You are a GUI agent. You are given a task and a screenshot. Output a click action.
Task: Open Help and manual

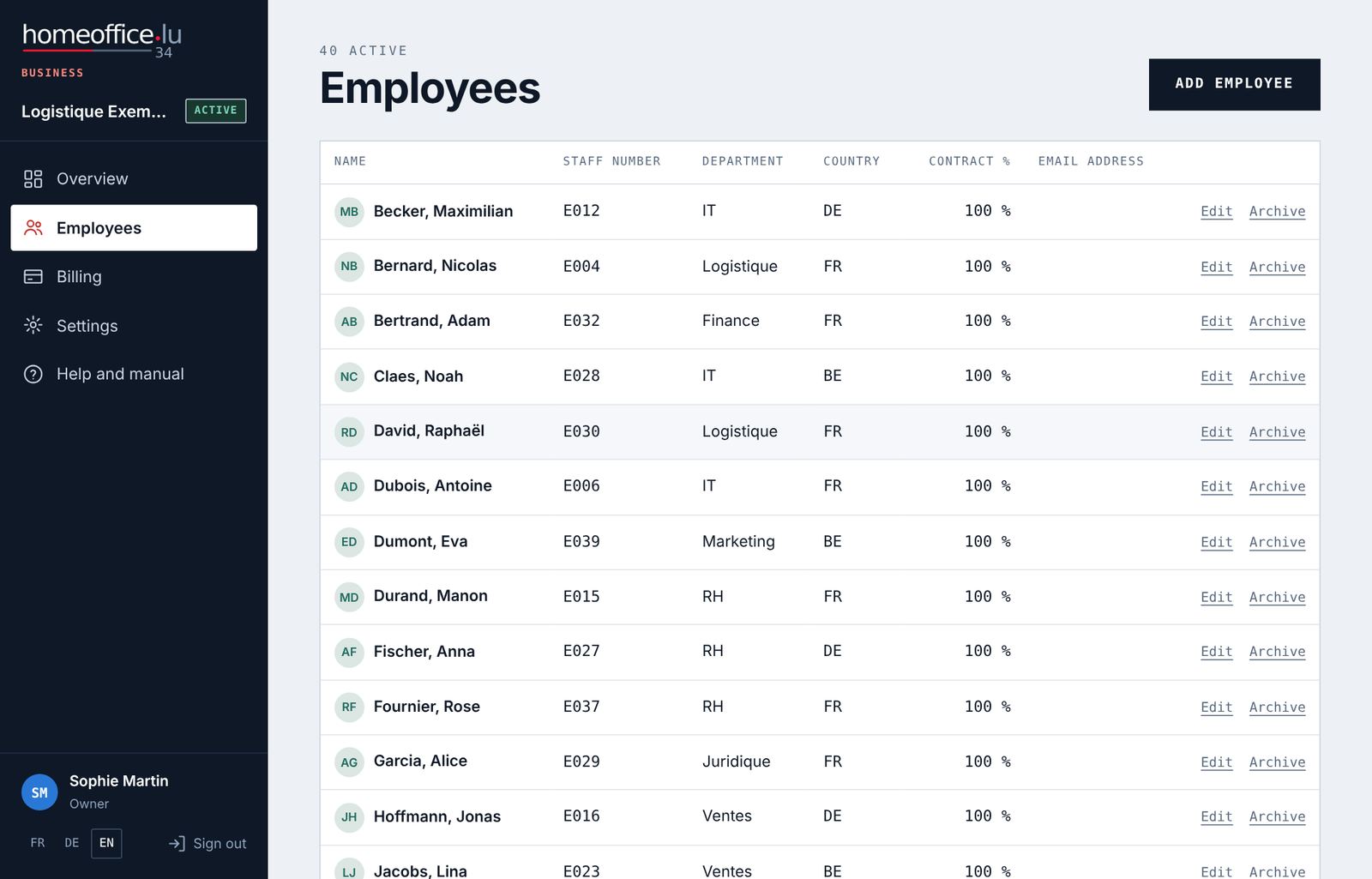(134, 374)
